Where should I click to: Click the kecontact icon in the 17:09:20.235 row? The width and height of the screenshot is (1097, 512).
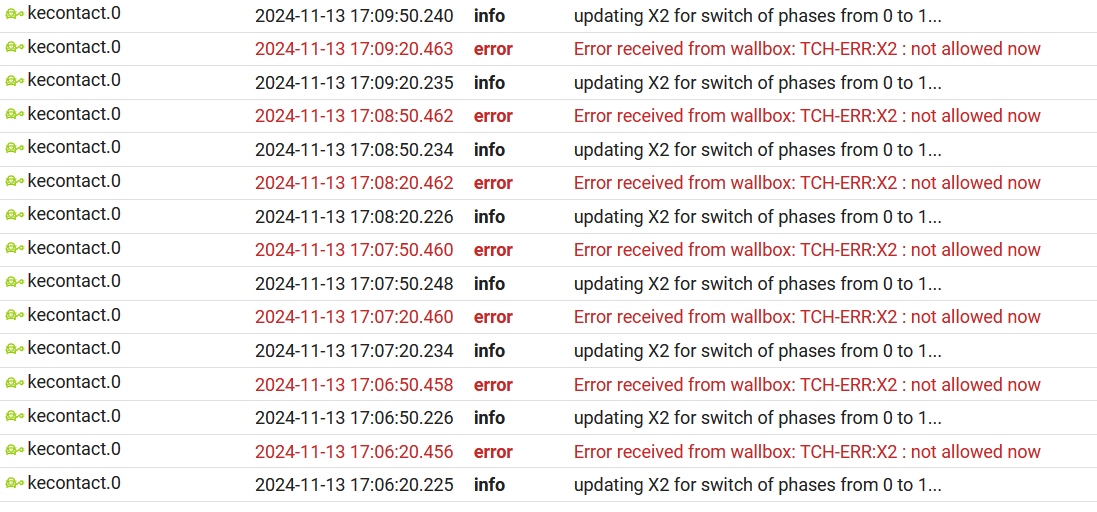coord(14,81)
